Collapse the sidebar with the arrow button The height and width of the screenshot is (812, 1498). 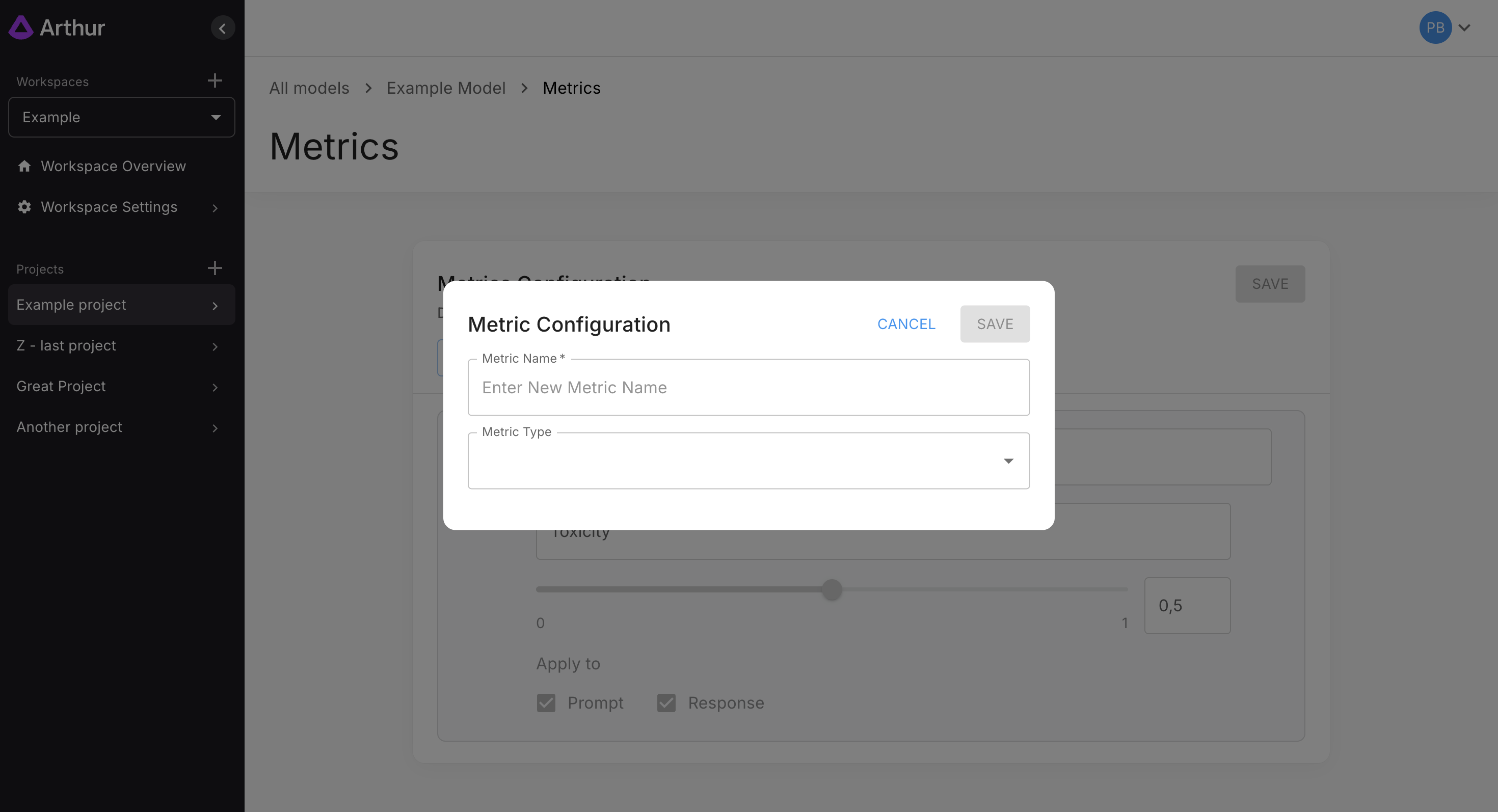(x=222, y=28)
